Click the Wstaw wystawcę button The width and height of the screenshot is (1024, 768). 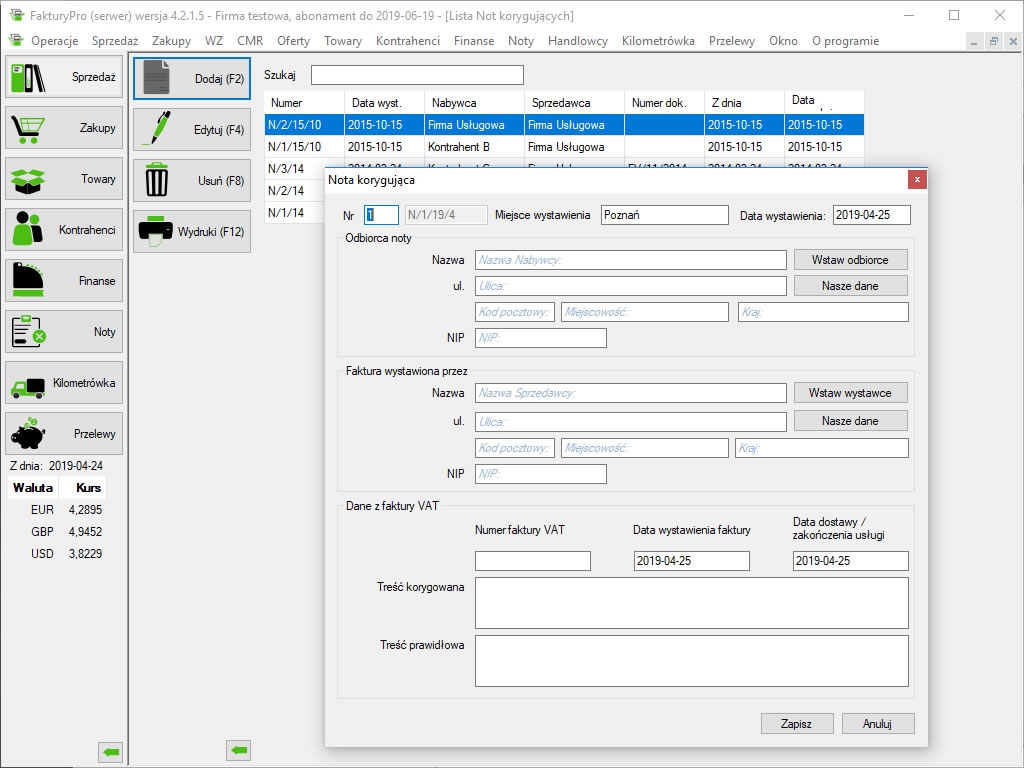[x=850, y=392]
